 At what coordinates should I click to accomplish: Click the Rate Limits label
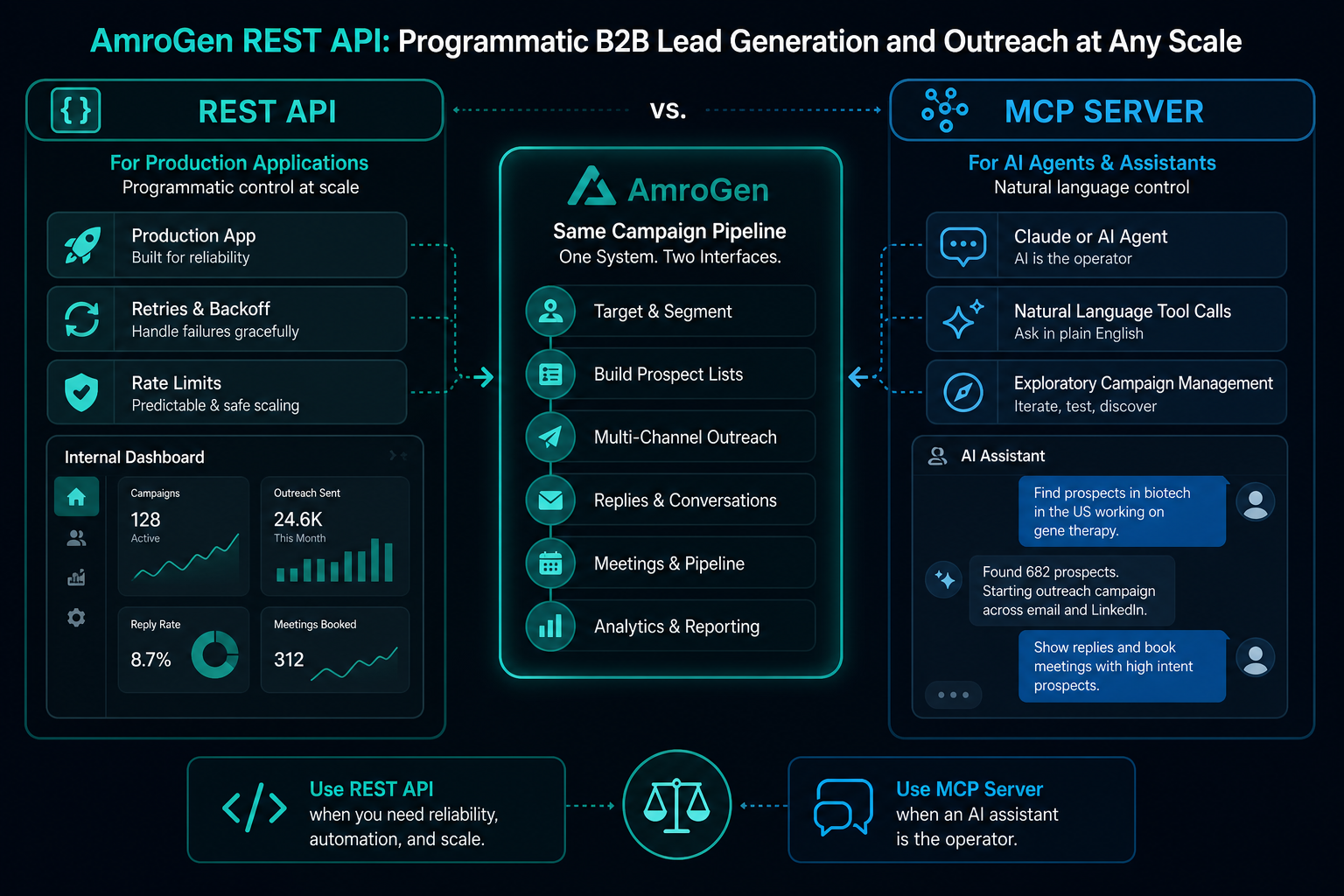coord(176,383)
